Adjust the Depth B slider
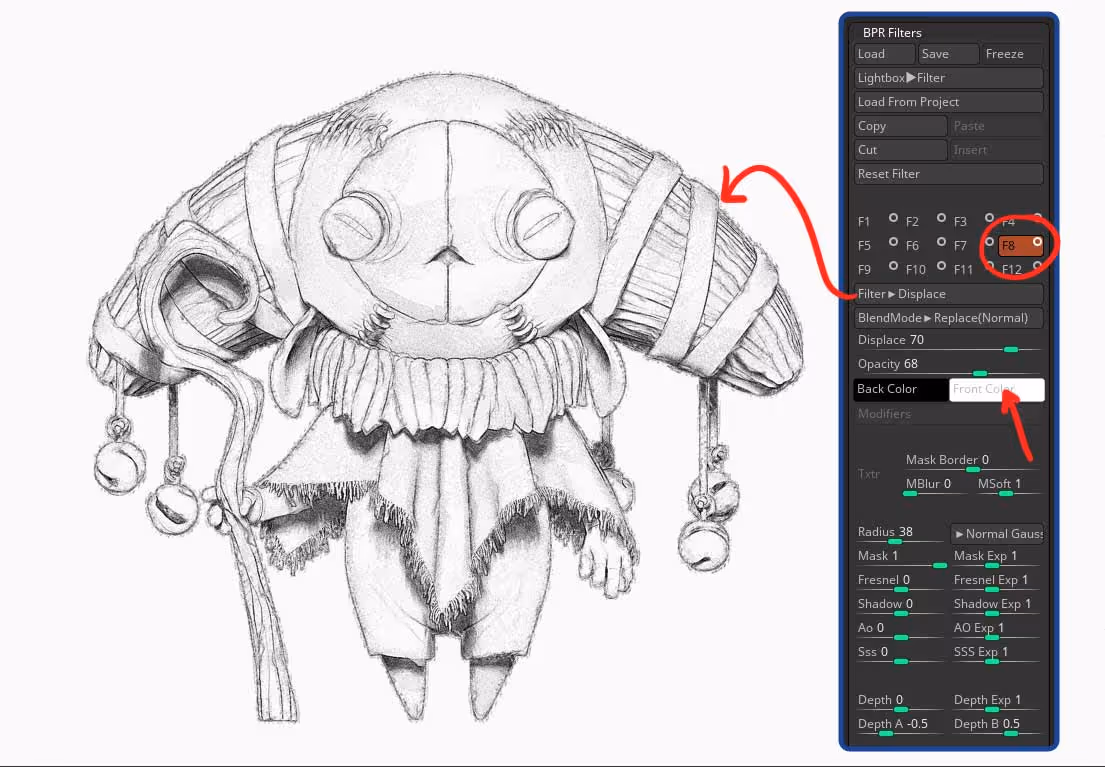This screenshot has width=1105, height=767. [x=997, y=725]
